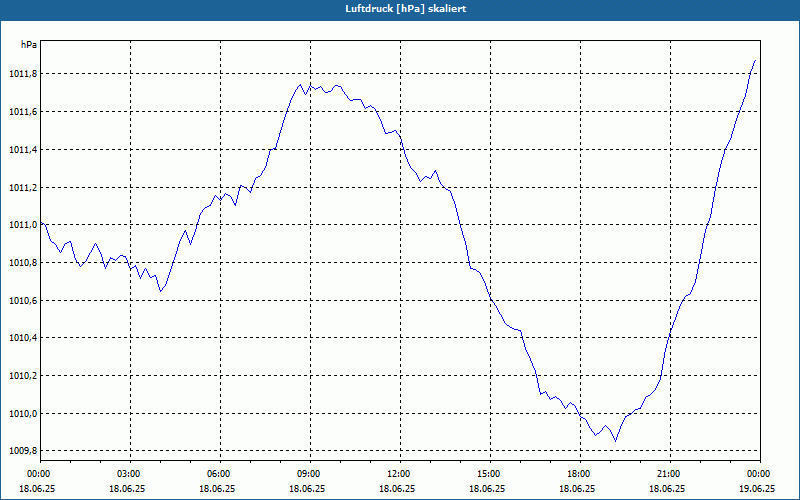800x500 pixels.
Task: Select the 1010,8 y-axis value
Action: click(x=23, y=263)
